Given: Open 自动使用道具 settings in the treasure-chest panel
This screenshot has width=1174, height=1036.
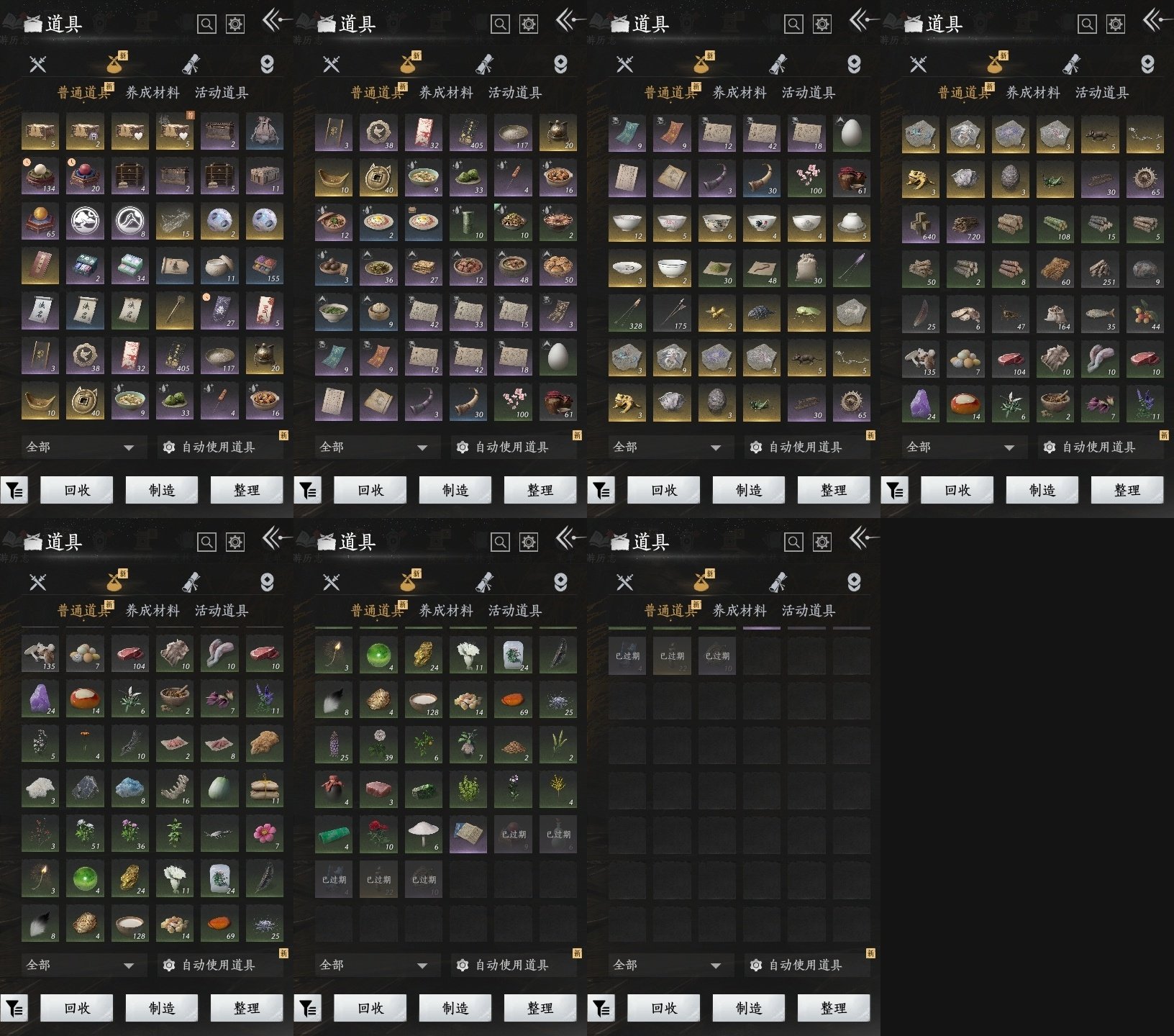Looking at the screenshot, I should (219, 447).
